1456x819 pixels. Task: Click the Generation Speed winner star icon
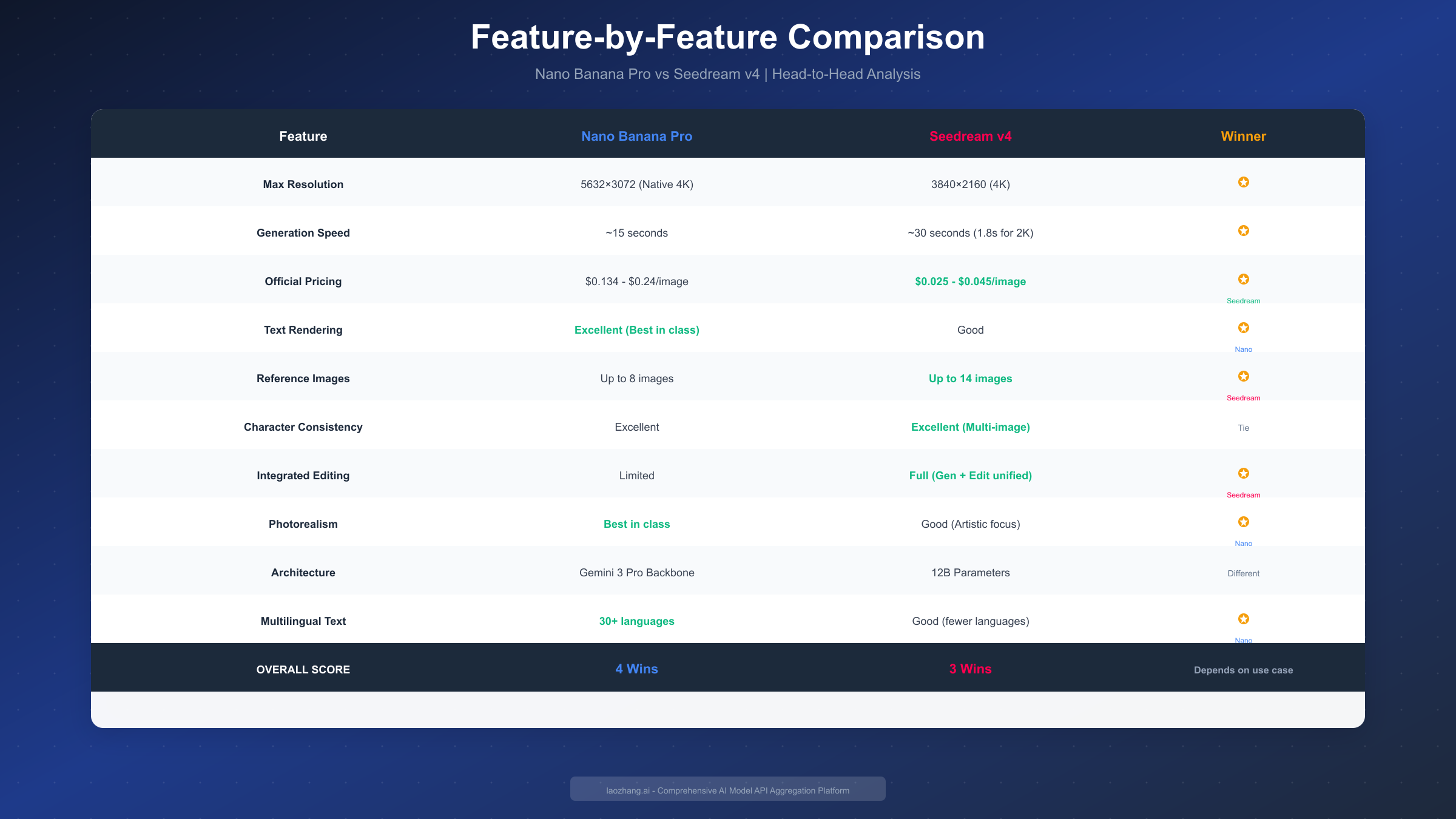coord(1243,231)
